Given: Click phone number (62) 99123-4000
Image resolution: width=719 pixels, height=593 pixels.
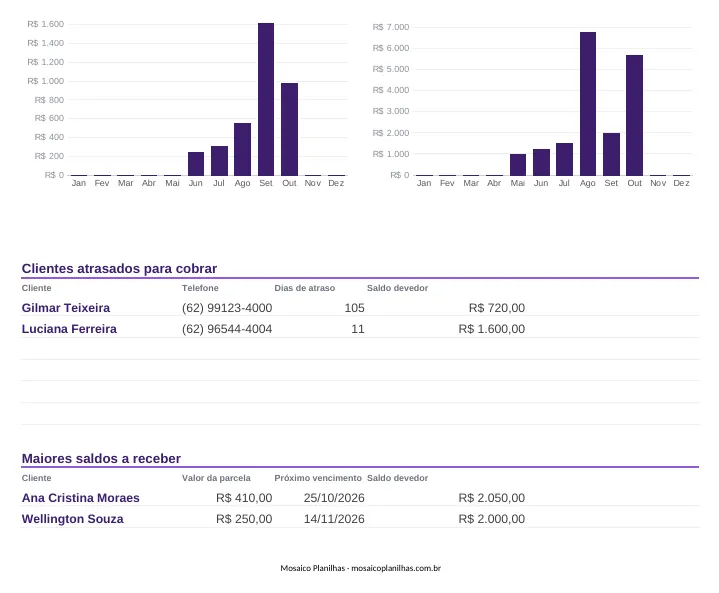Looking at the screenshot, I should pos(227,308).
